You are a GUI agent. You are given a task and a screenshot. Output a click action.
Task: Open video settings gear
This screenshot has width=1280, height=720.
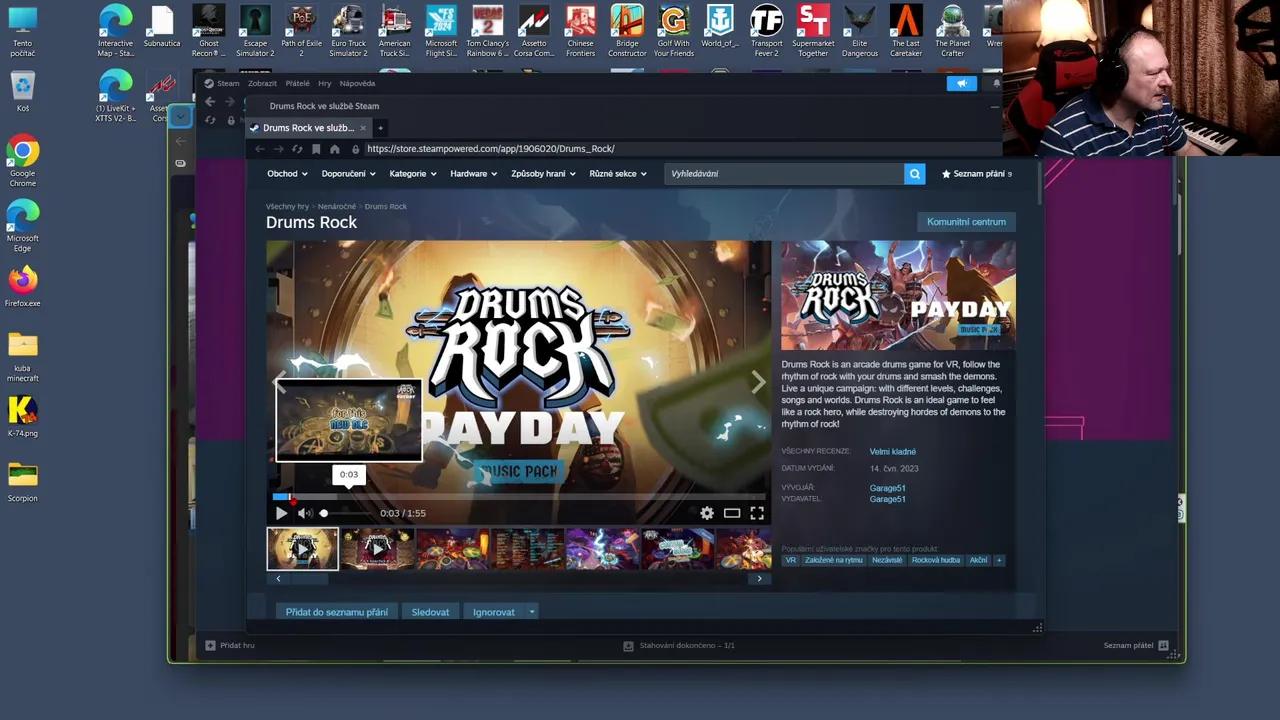tap(707, 513)
